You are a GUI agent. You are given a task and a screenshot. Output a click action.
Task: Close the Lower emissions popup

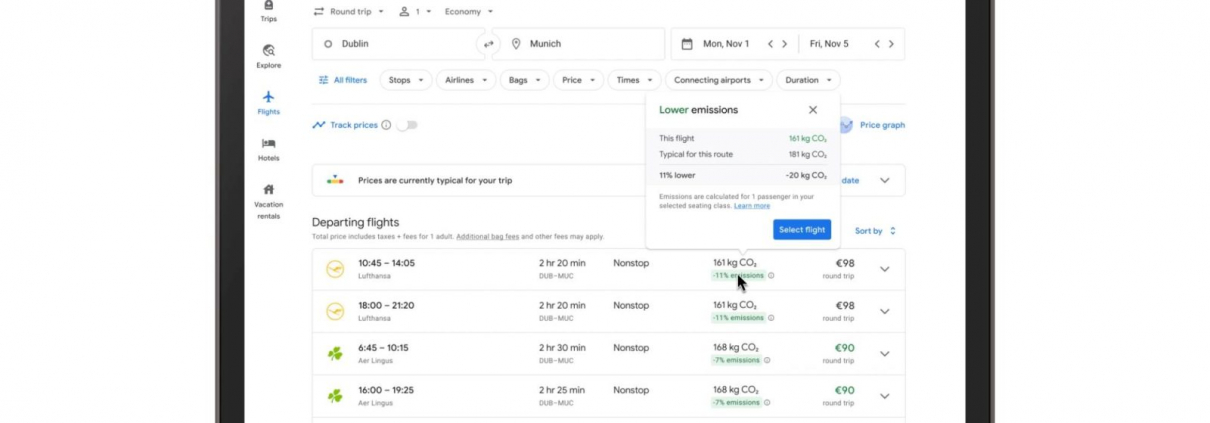pos(813,110)
